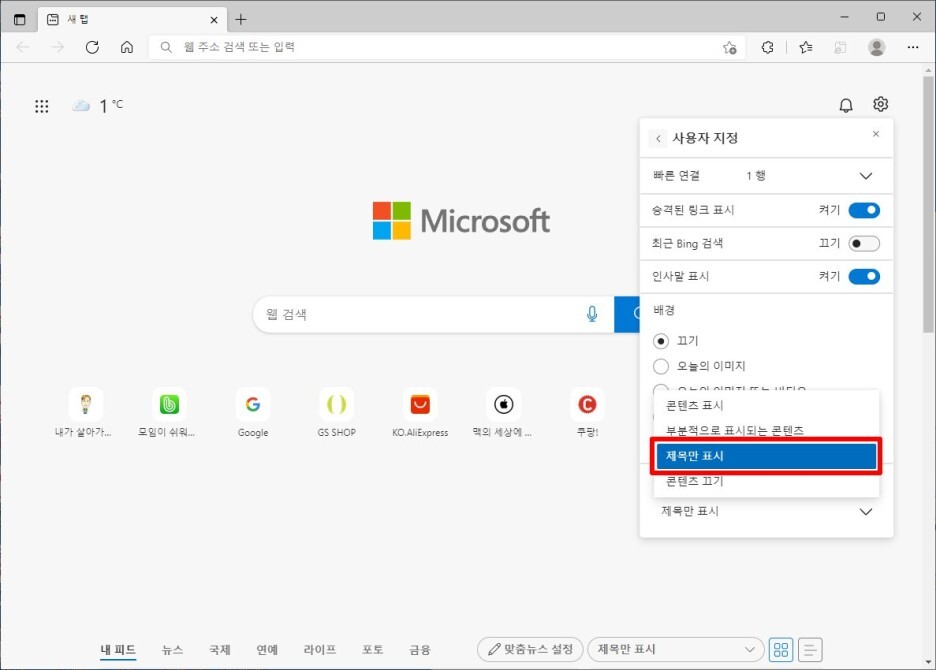
Task: Close the 새 탭 browser tab
Action: 214,20
